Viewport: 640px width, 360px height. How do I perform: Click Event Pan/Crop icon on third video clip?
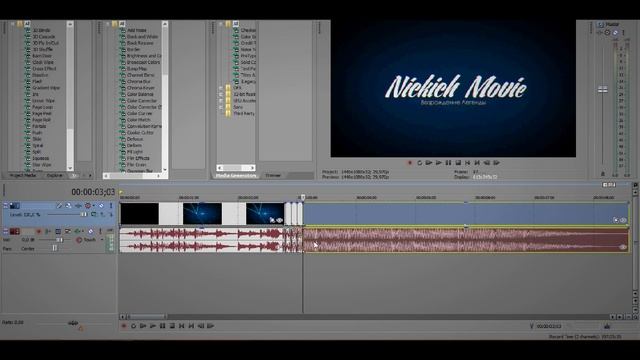click(x=272, y=220)
